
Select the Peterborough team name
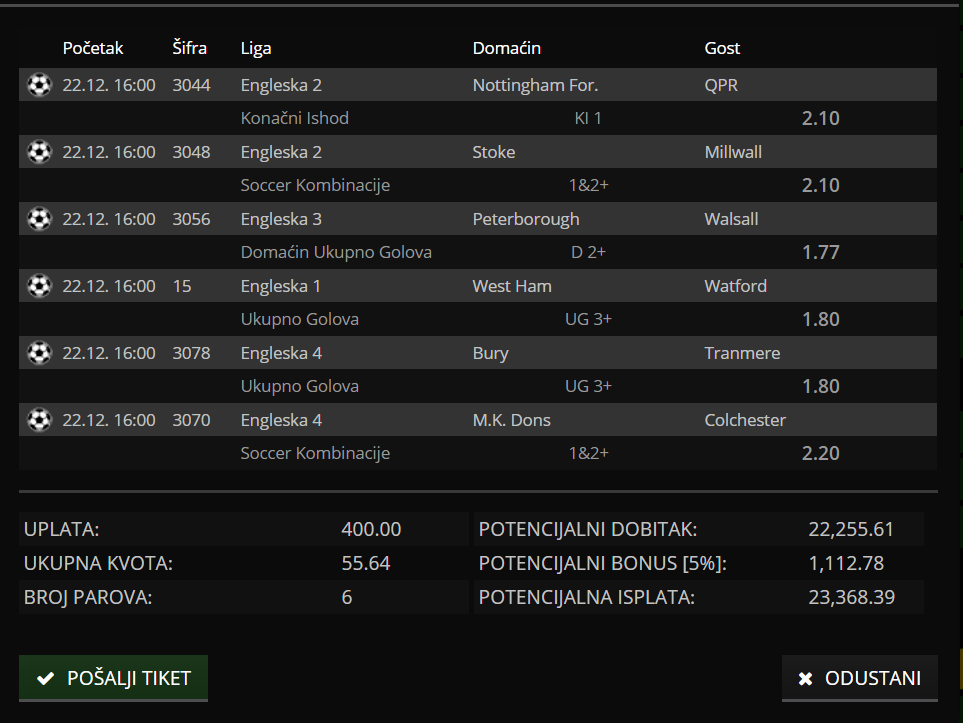click(x=526, y=219)
